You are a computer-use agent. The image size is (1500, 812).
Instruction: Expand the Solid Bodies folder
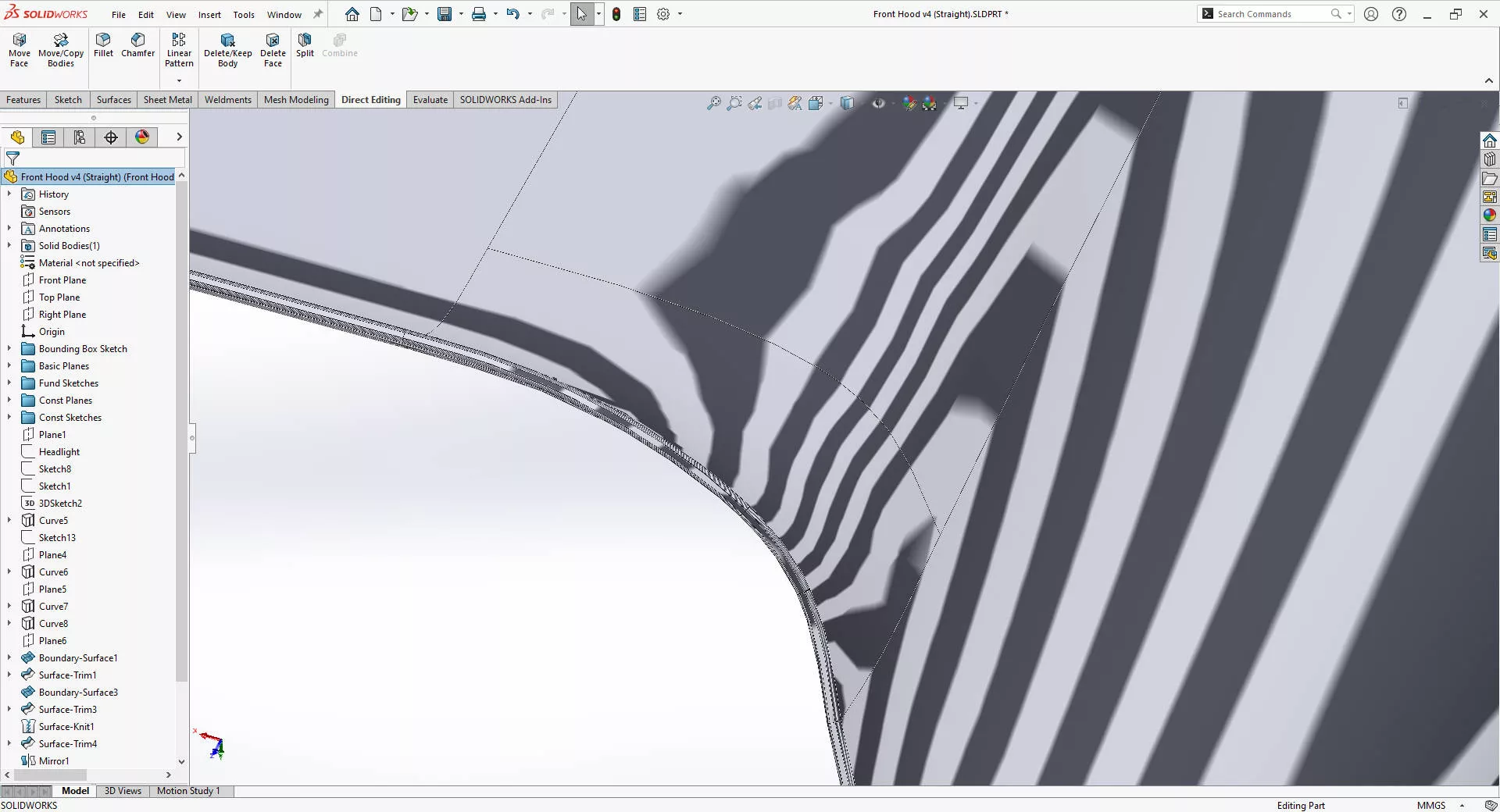coord(9,245)
